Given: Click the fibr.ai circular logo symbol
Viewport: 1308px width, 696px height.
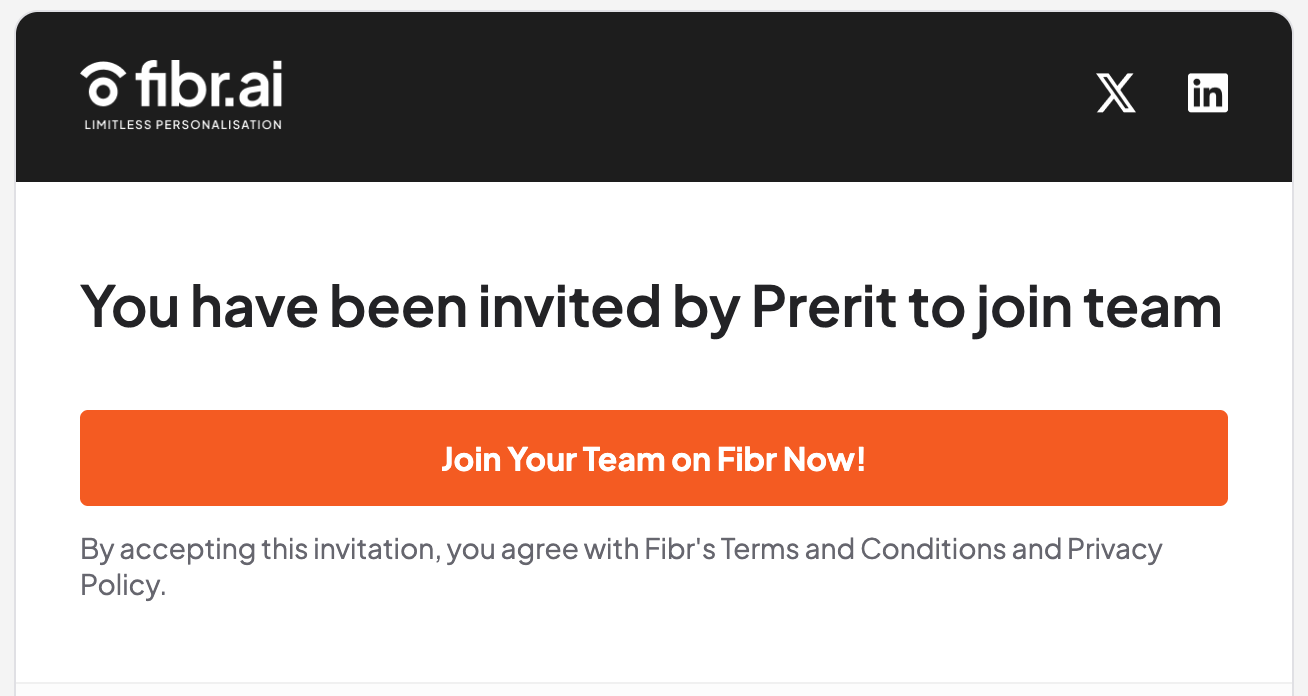Looking at the screenshot, I should (x=103, y=84).
